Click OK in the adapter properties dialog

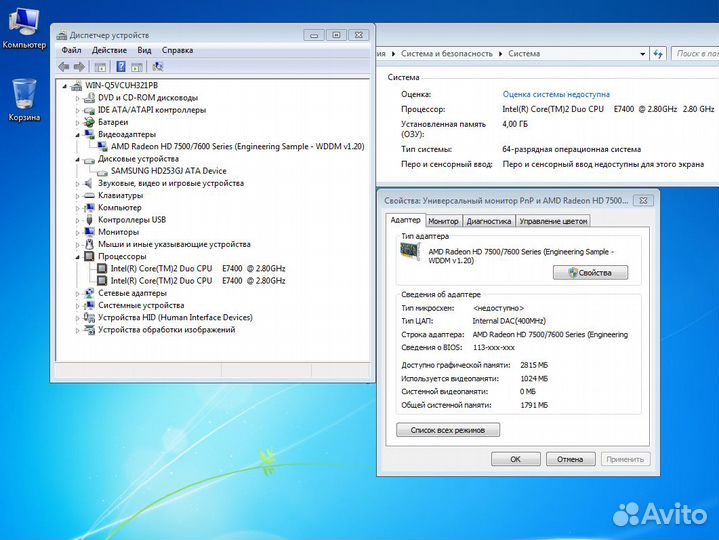pos(515,459)
